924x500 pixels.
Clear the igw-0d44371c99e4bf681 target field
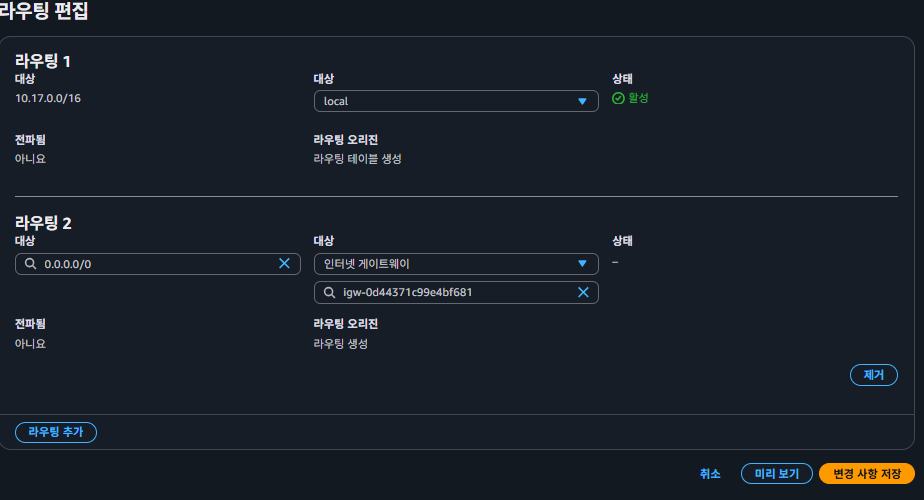(x=583, y=292)
